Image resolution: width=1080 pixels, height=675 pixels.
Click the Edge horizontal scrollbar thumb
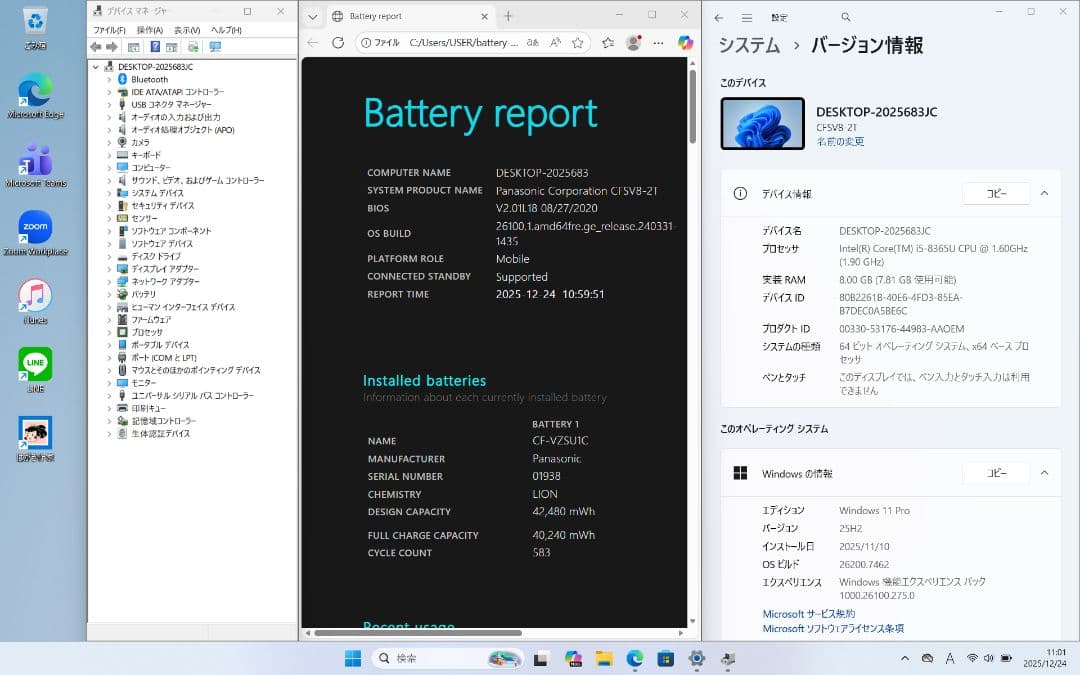coord(418,632)
